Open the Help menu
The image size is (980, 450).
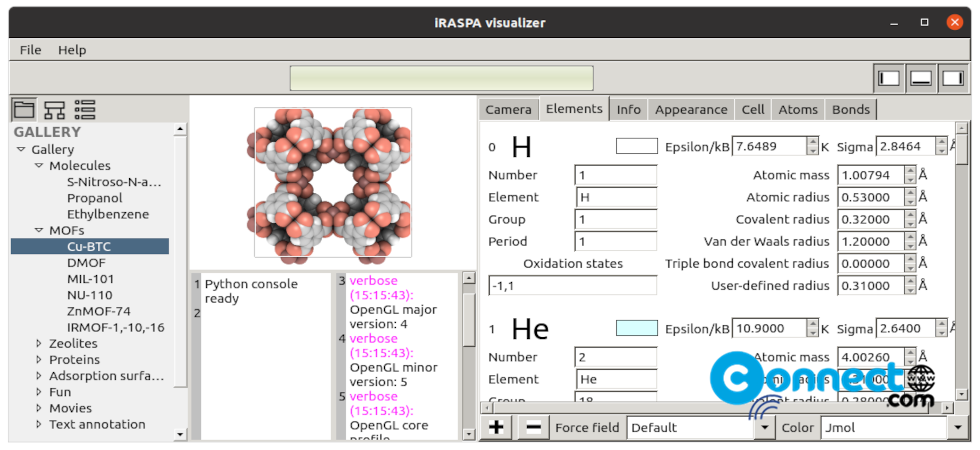[x=72, y=50]
